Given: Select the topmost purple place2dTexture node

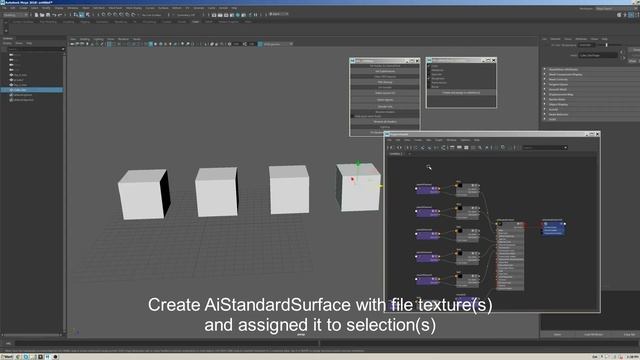Looking at the screenshot, I should click(427, 189).
